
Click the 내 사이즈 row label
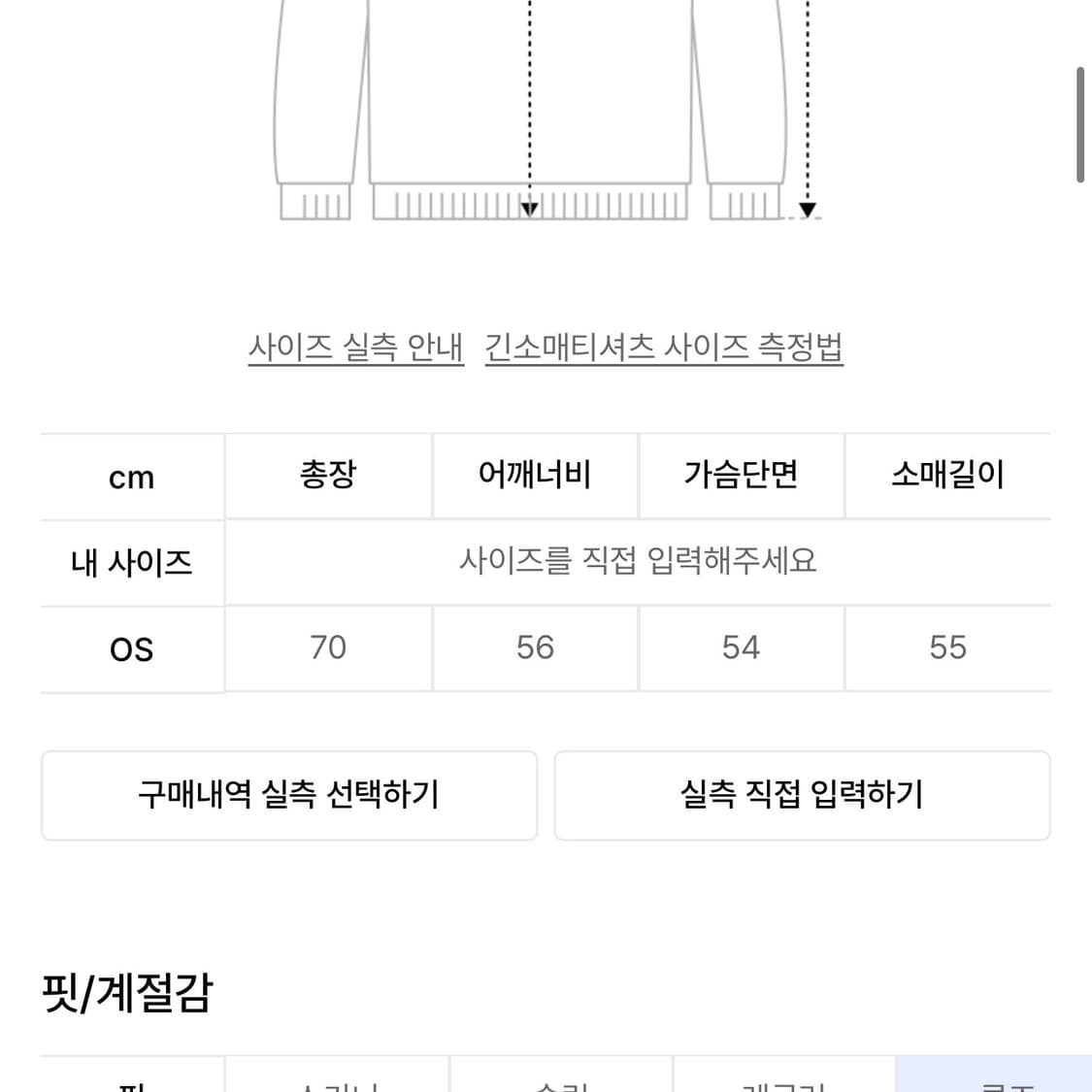click(x=131, y=563)
